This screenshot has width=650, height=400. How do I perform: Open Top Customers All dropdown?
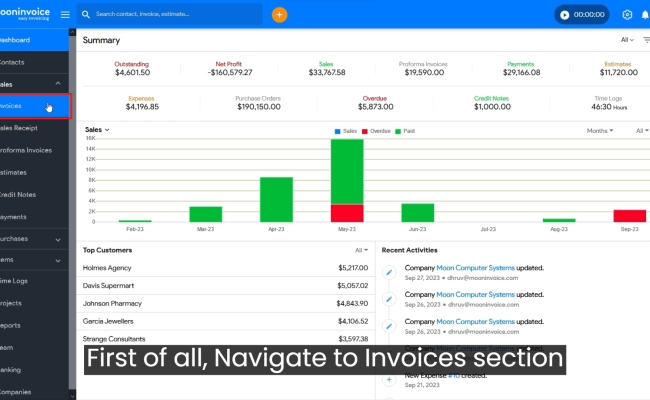tap(361, 250)
